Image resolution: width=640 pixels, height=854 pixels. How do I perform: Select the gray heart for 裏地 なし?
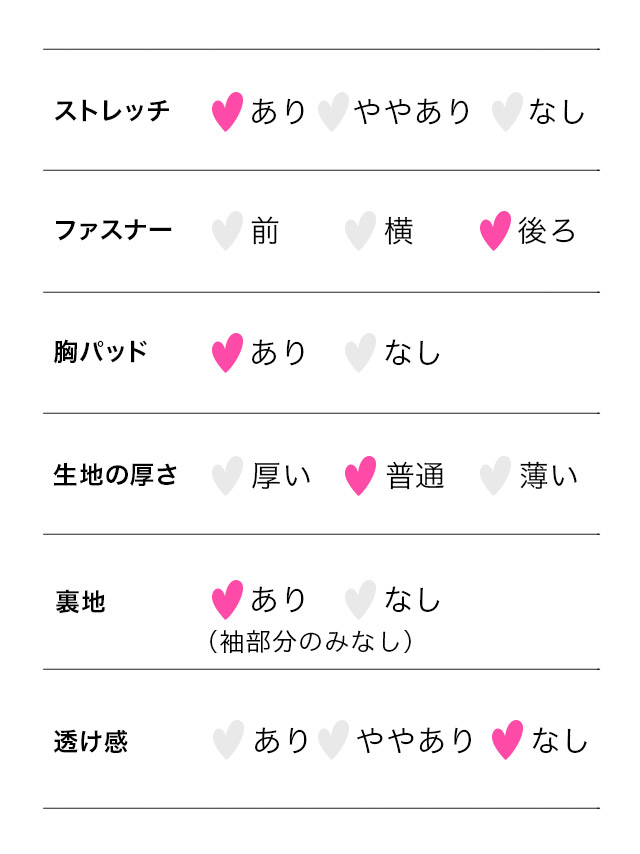tap(360, 600)
